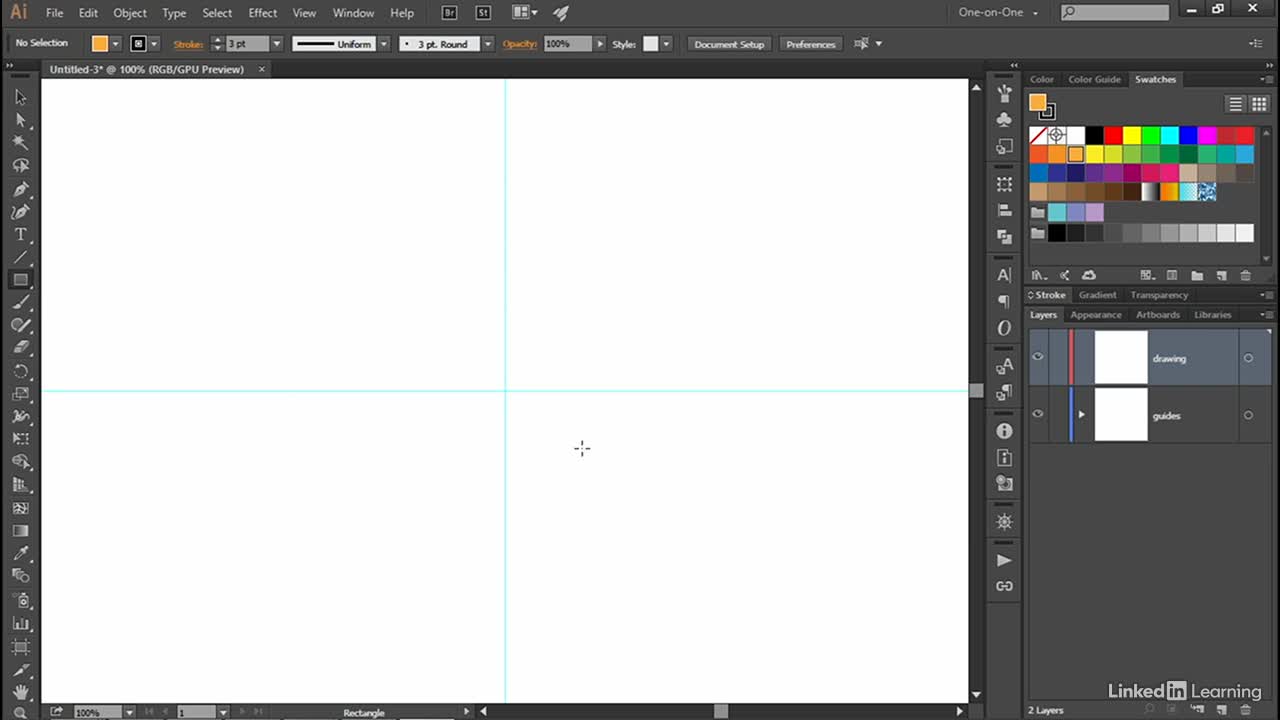Screen dimensions: 1280x720
Task: Open the Info panel icon in dock
Action: click(1004, 431)
